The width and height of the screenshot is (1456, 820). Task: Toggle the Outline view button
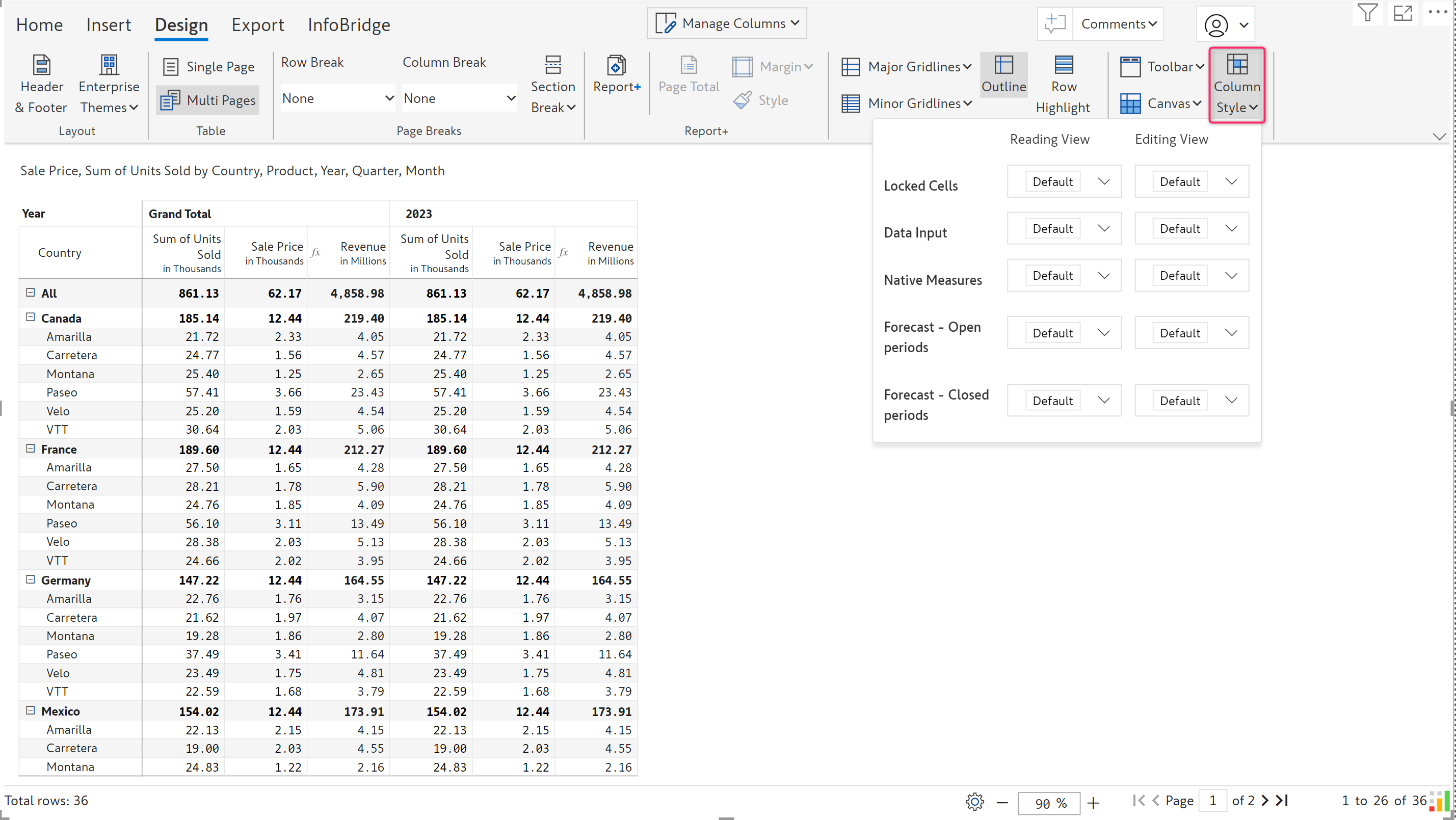pyautogui.click(x=1003, y=74)
